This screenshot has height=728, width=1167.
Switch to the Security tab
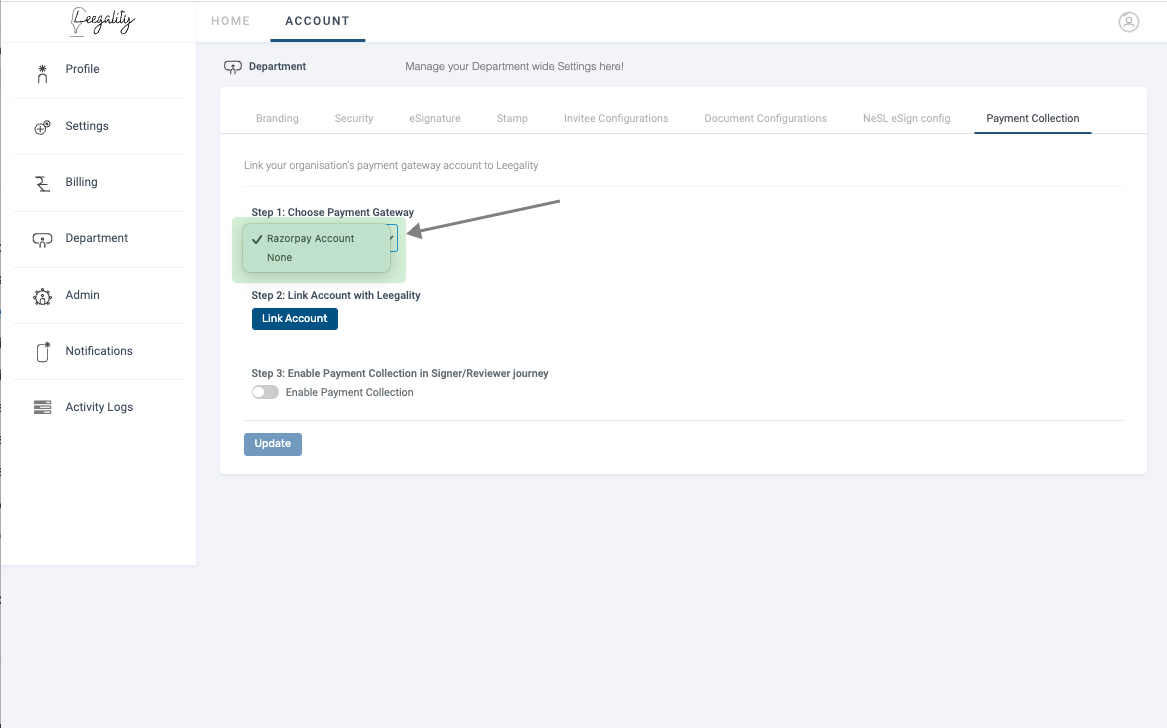[354, 118]
